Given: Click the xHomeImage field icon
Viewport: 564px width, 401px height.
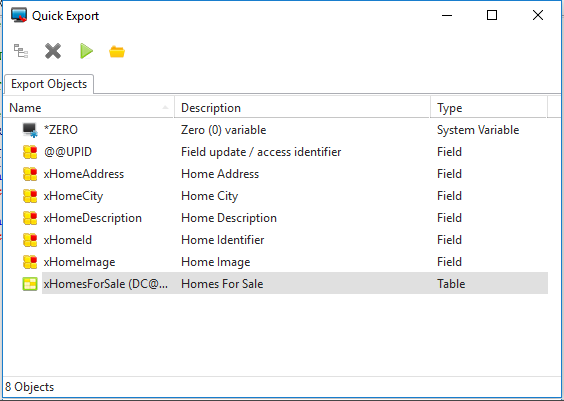Looking at the screenshot, I should tap(30, 262).
